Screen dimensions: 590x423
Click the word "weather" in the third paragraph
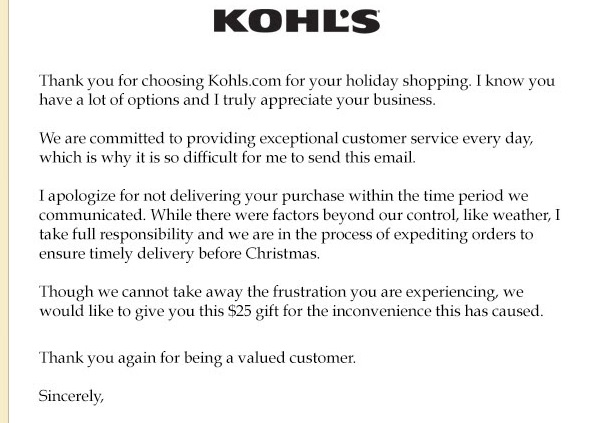pyautogui.click(x=522, y=215)
